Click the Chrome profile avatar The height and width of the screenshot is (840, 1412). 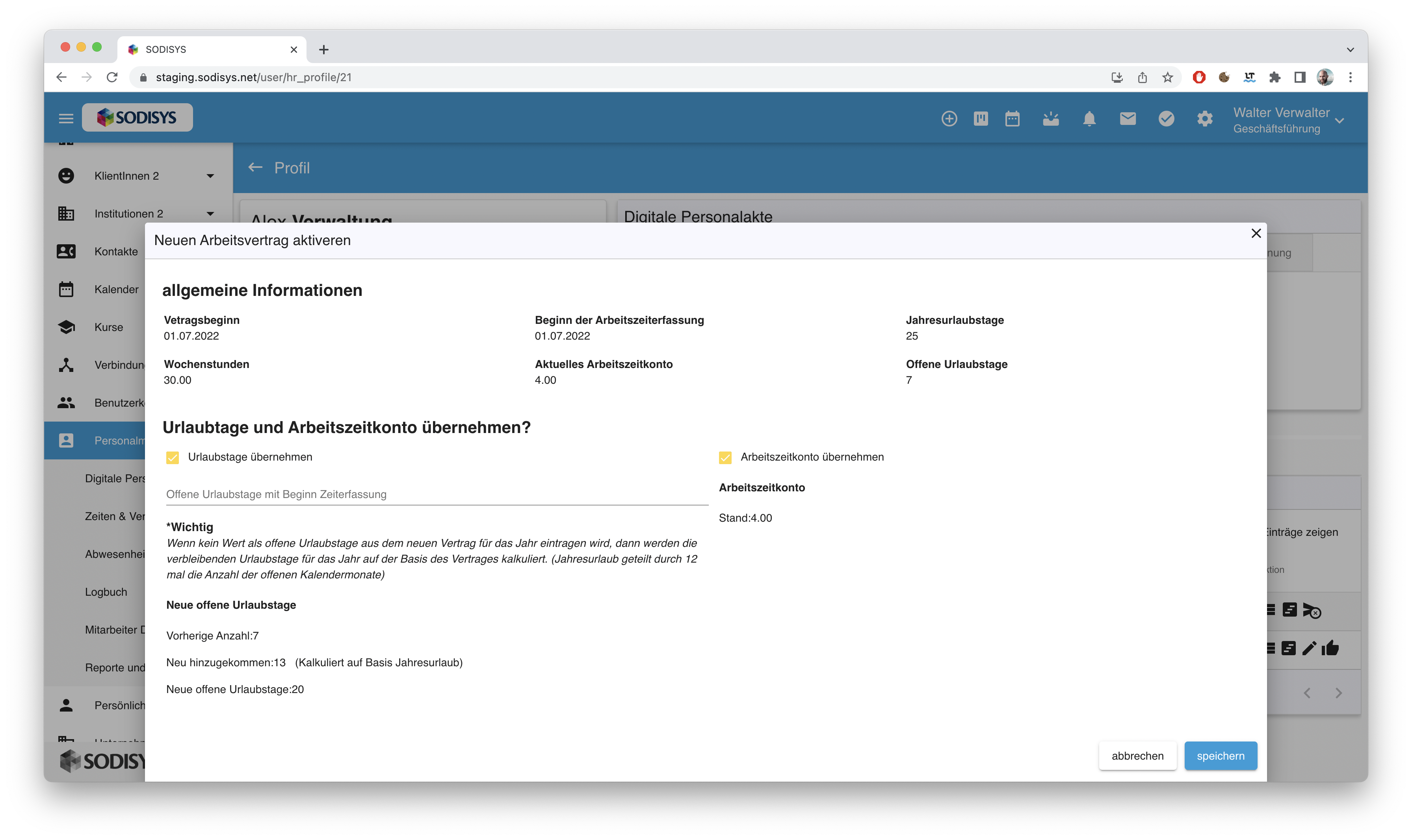coord(1325,78)
